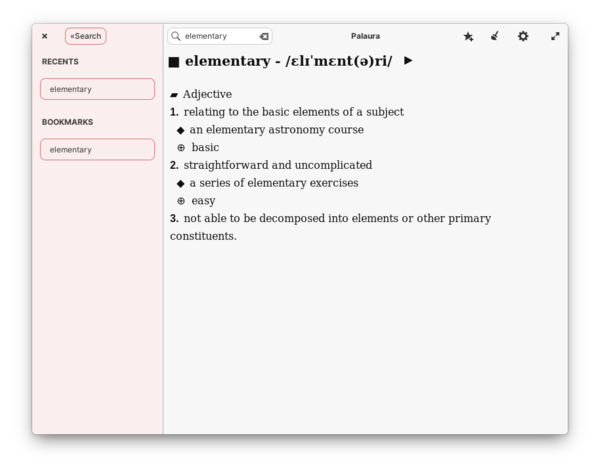Viewport: 600px width, 475px height.
Task: Click the synonym link basic
Action: click(x=205, y=147)
